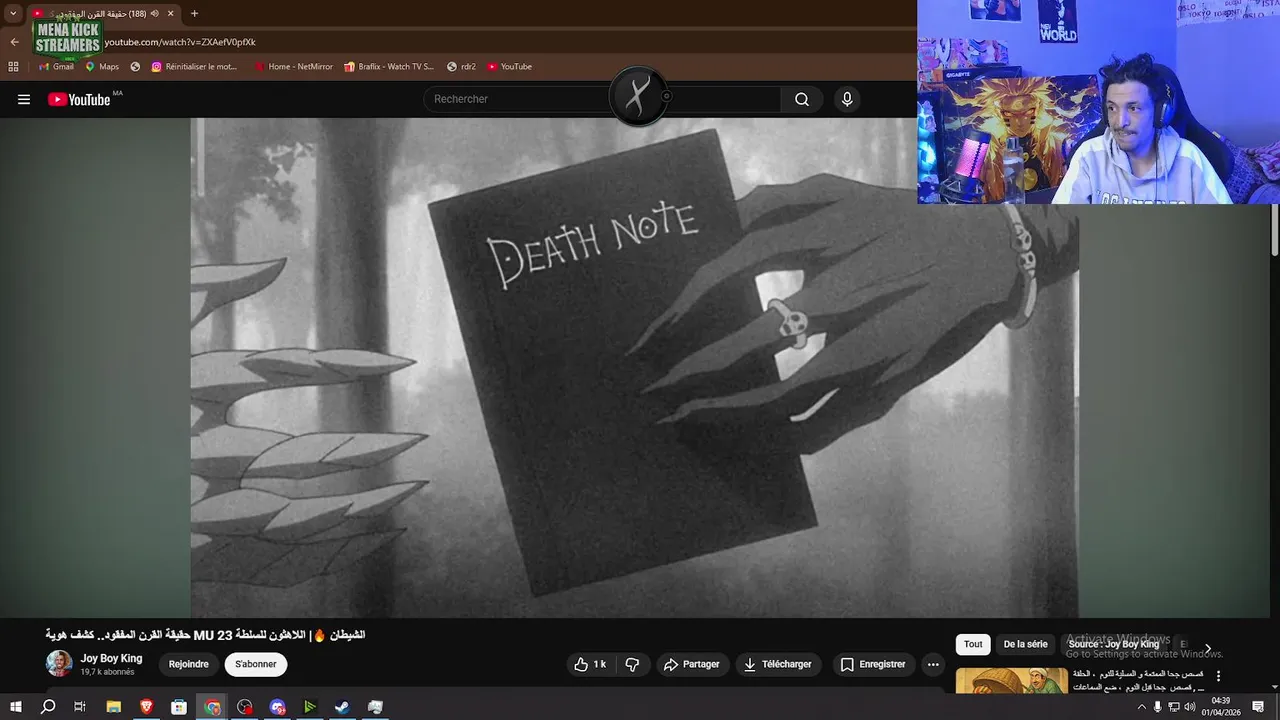Select the Tout filter chip
1280x720 pixels.
[x=973, y=644]
